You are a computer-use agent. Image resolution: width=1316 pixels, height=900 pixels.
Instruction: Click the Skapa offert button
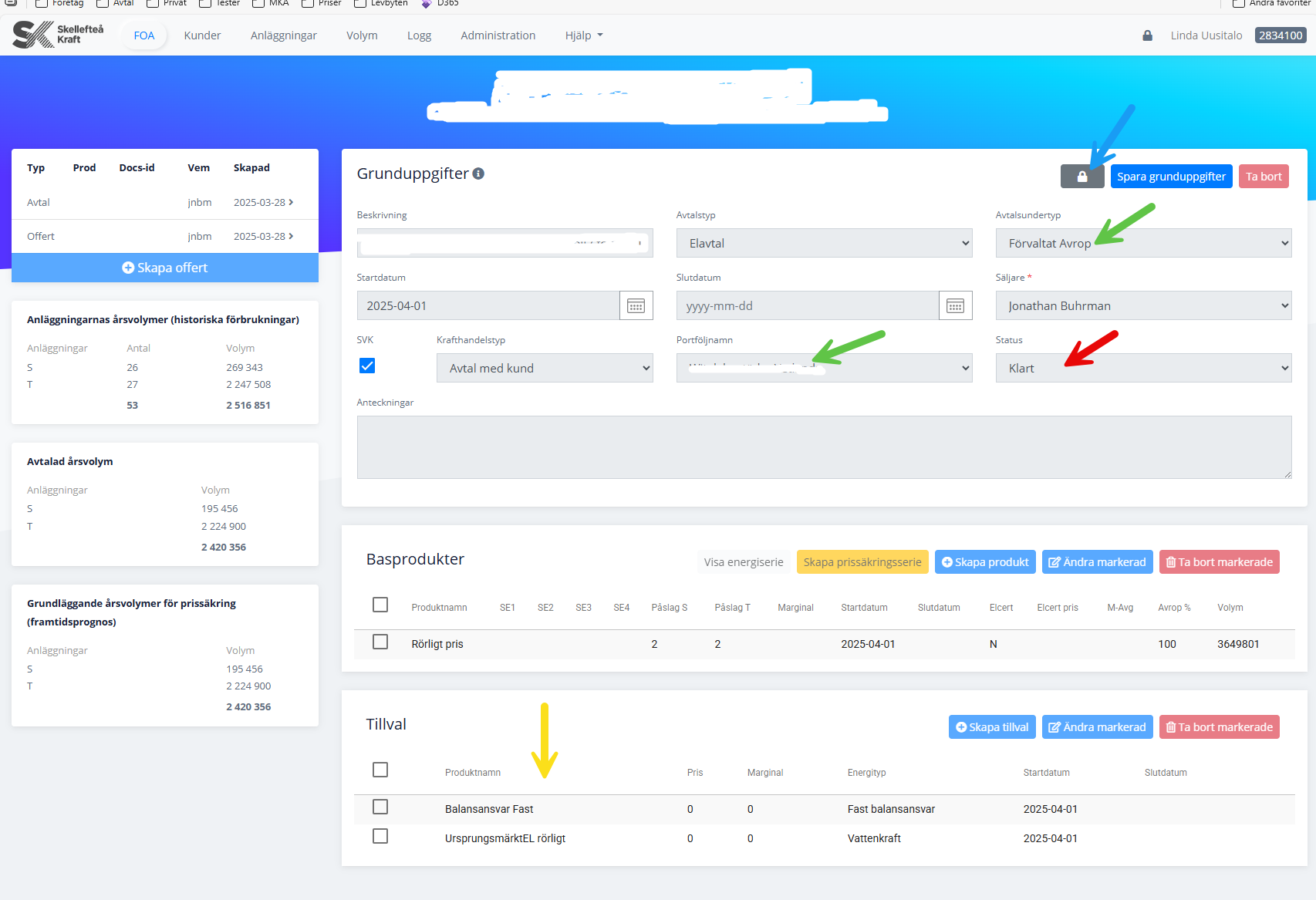point(165,268)
